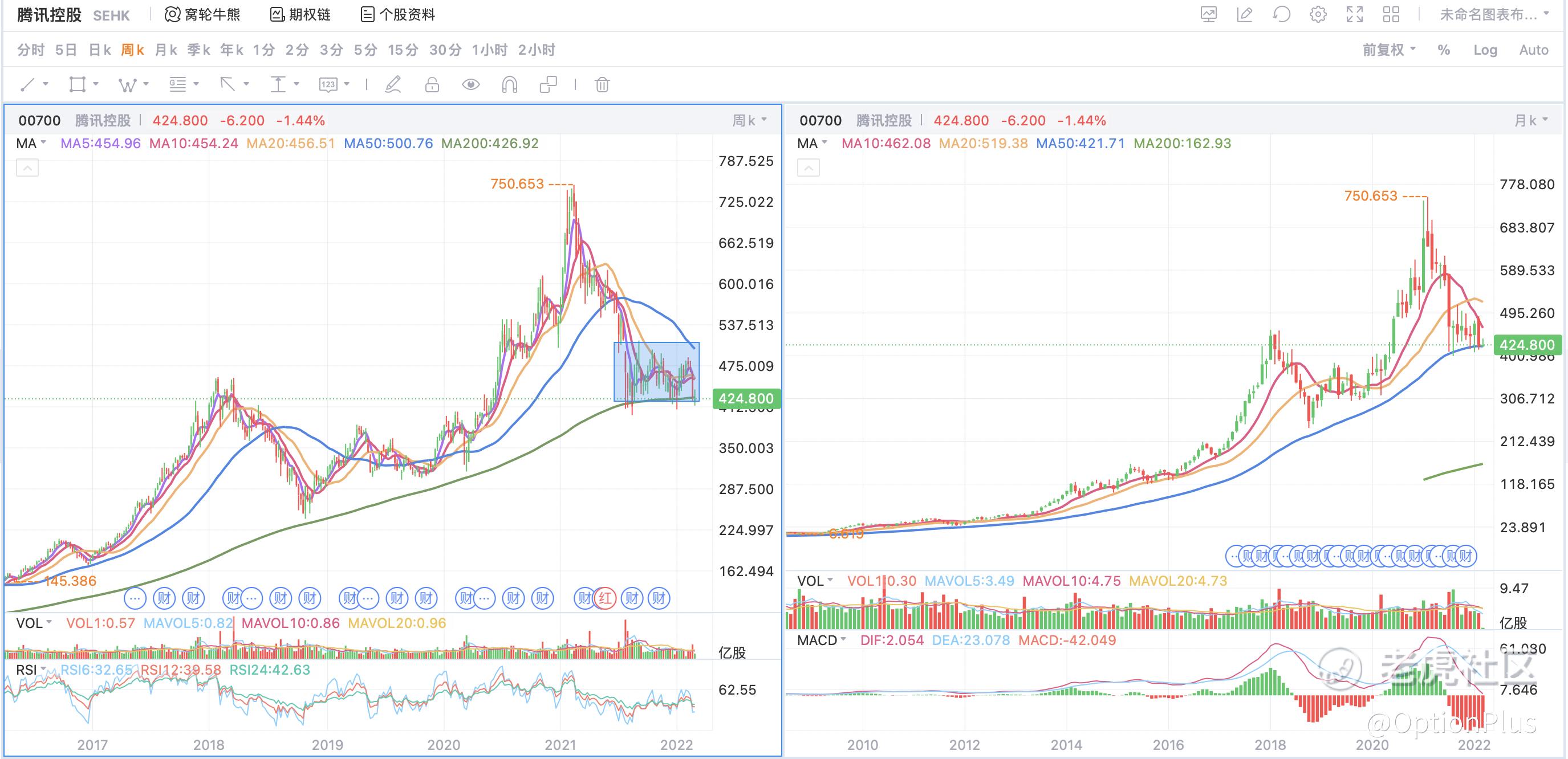The width and height of the screenshot is (1568, 759).
Task: Enter fullscreen with expand icon
Action: click(1354, 15)
